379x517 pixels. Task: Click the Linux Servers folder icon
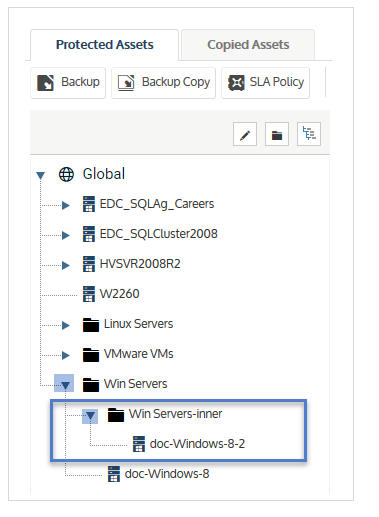[x=91, y=325]
